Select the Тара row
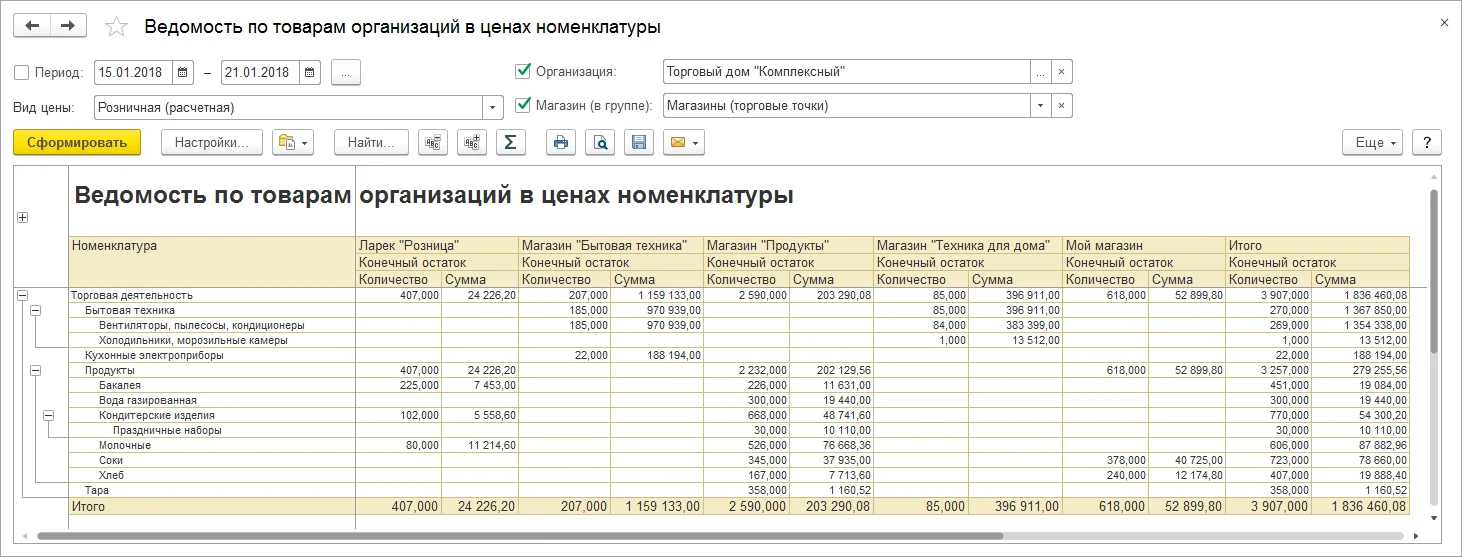1462x557 pixels. (97, 490)
